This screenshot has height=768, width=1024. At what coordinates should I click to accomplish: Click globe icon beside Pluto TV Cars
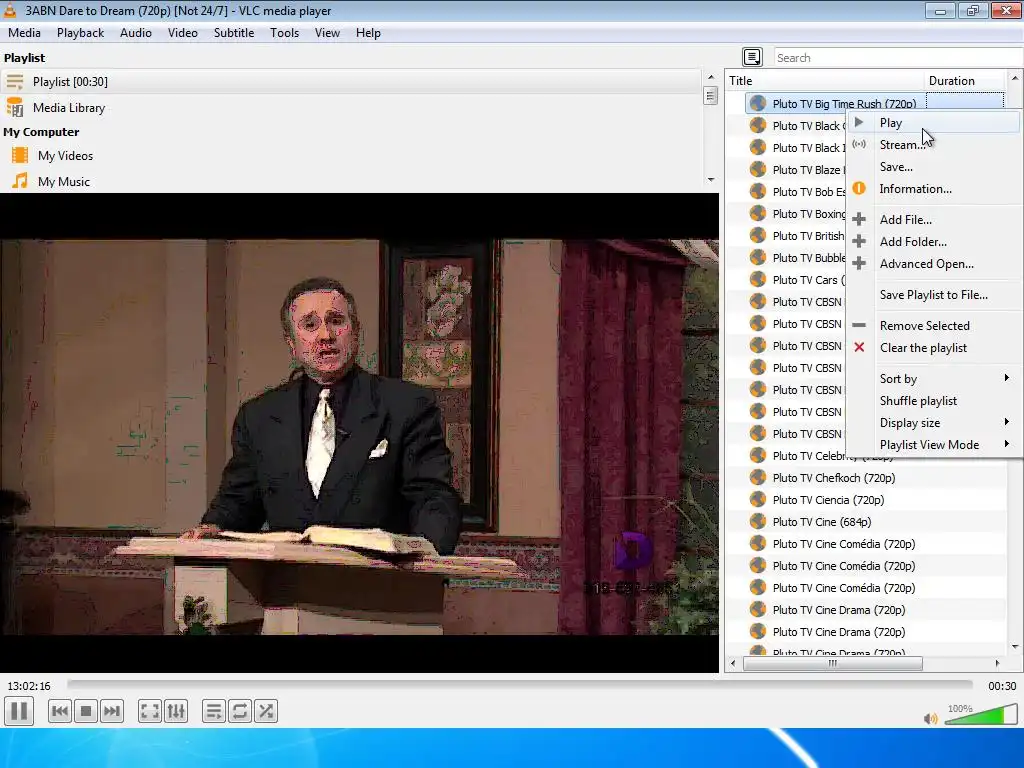[758, 279]
